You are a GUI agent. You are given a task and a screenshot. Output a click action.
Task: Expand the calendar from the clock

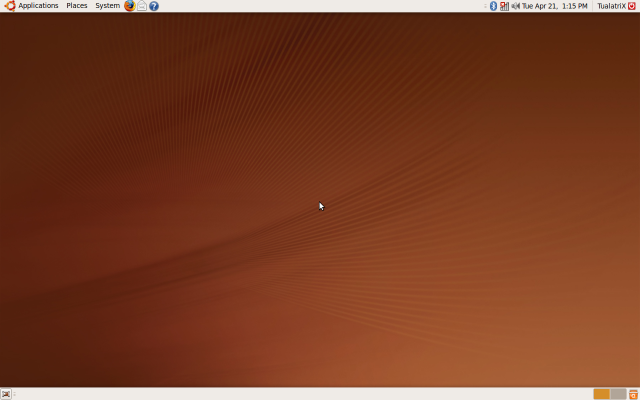(554, 6)
